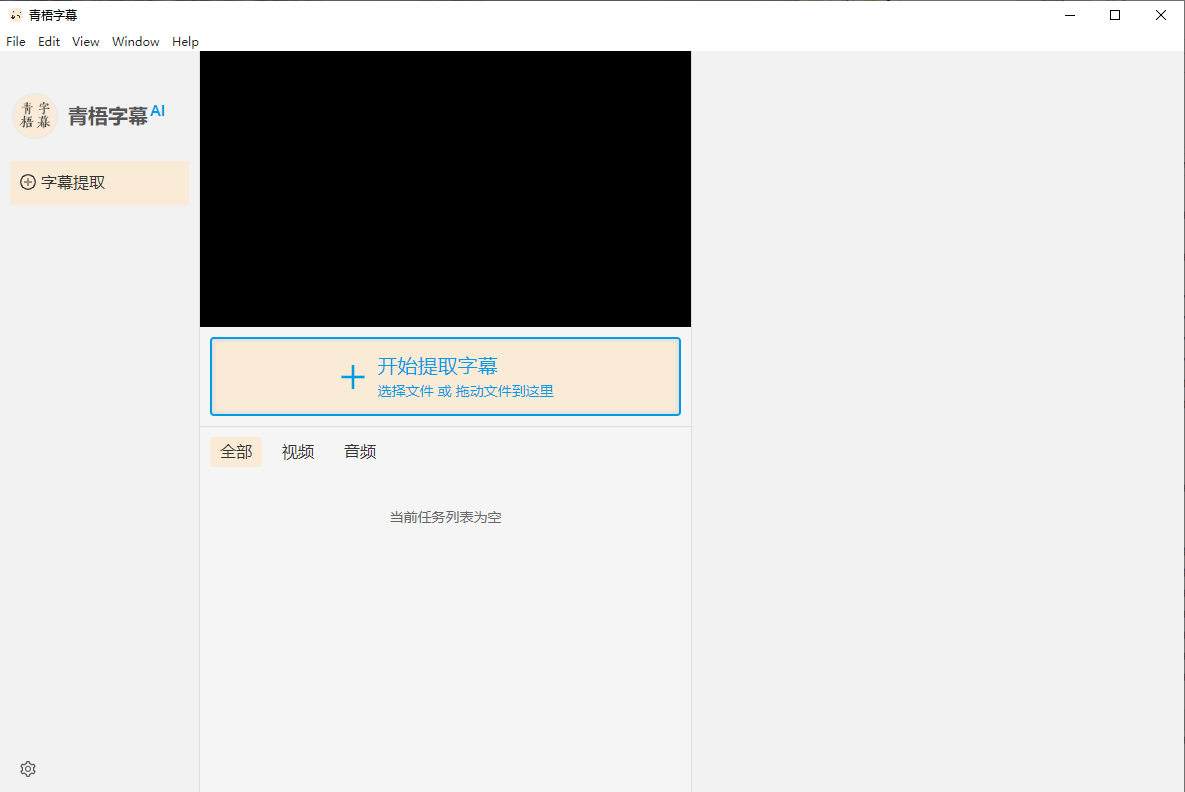1185x792 pixels.
Task: Open the File menu
Action: pos(15,41)
